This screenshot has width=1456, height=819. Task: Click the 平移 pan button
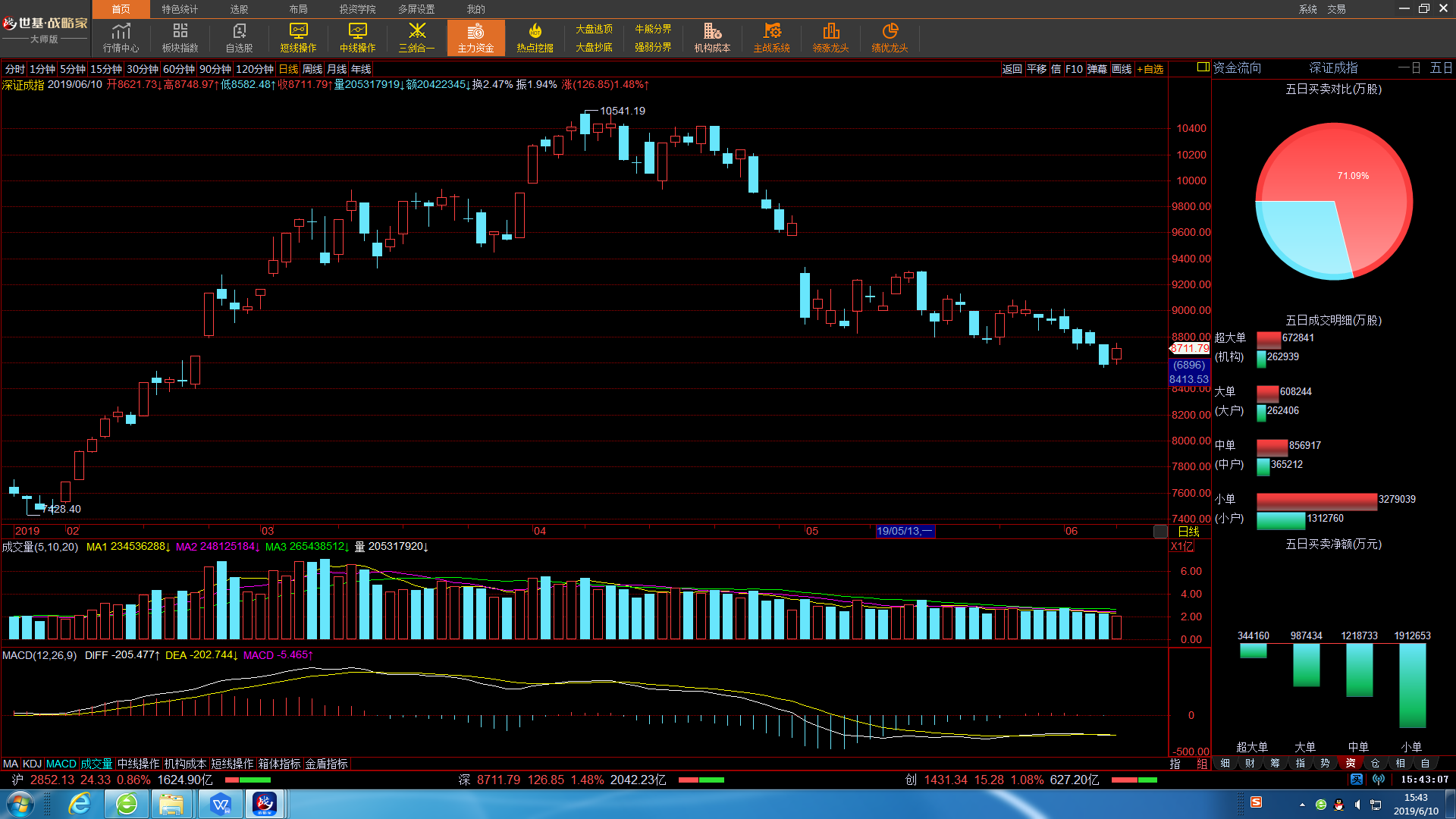(1037, 69)
